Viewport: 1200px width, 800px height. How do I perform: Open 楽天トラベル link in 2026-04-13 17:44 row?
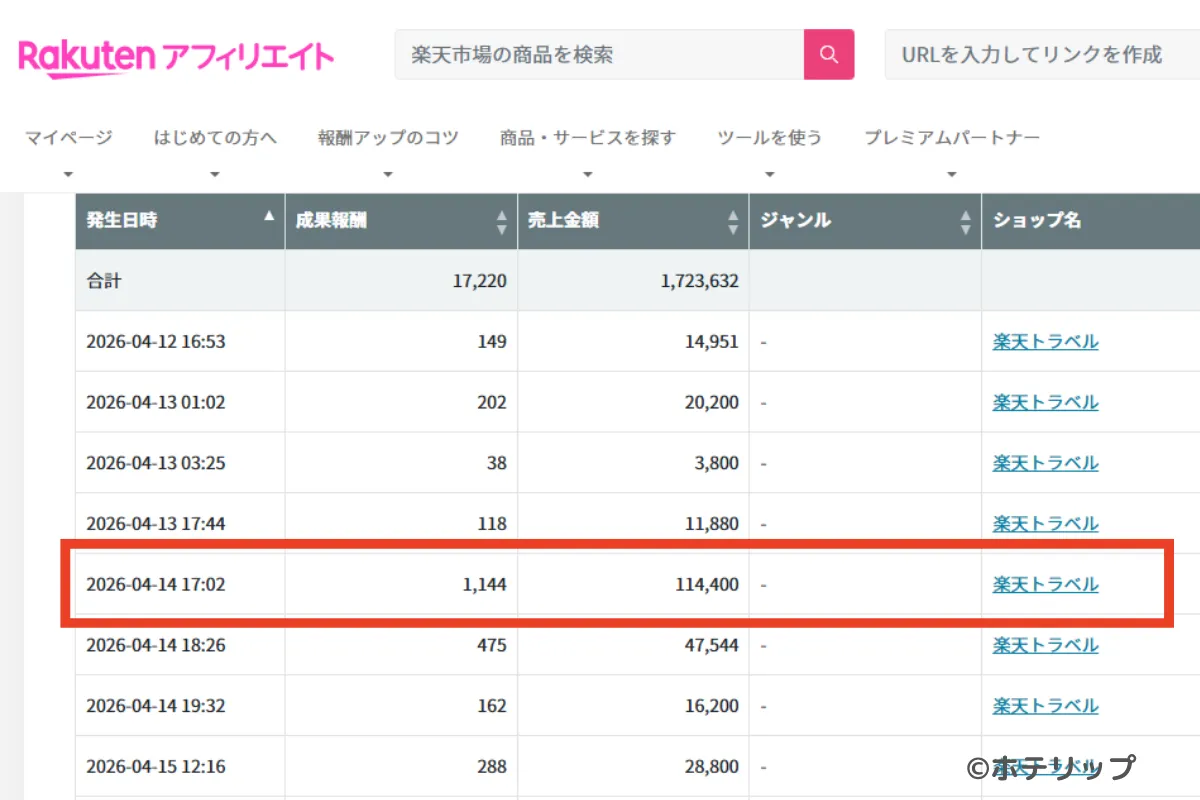[x=1045, y=524]
